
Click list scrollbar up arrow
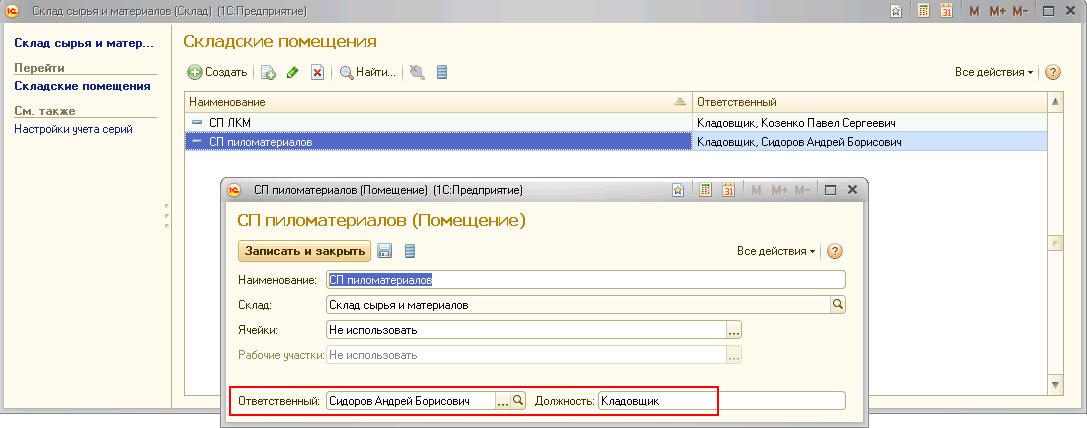click(x=1055, y=102)
